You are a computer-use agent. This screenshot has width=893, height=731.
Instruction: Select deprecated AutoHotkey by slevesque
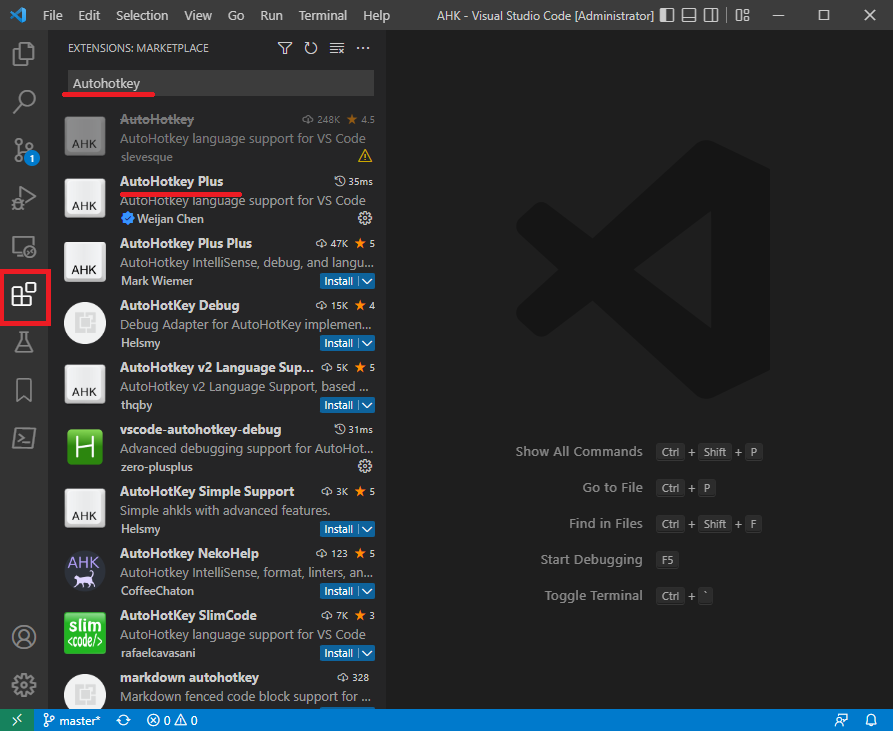click(x=217, y=137)
